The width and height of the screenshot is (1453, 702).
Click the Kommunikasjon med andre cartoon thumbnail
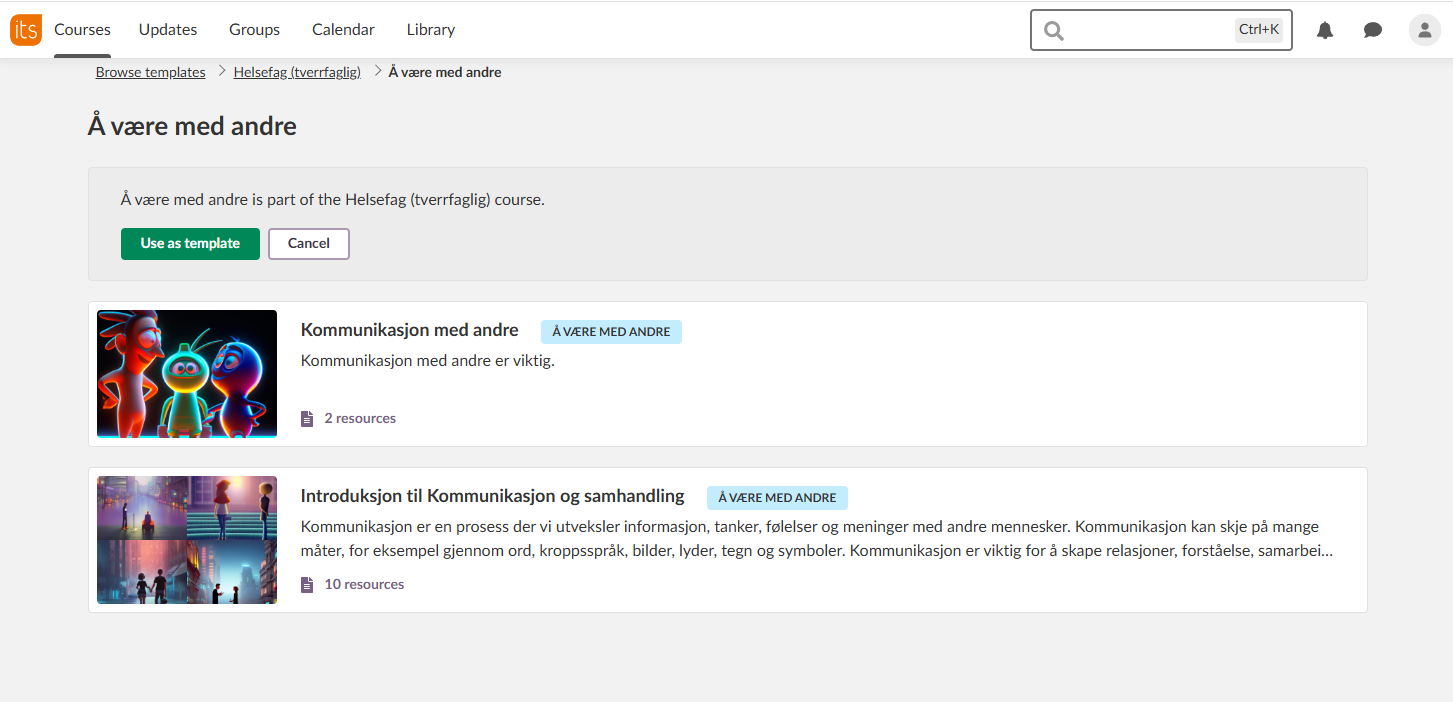(187, 374)
